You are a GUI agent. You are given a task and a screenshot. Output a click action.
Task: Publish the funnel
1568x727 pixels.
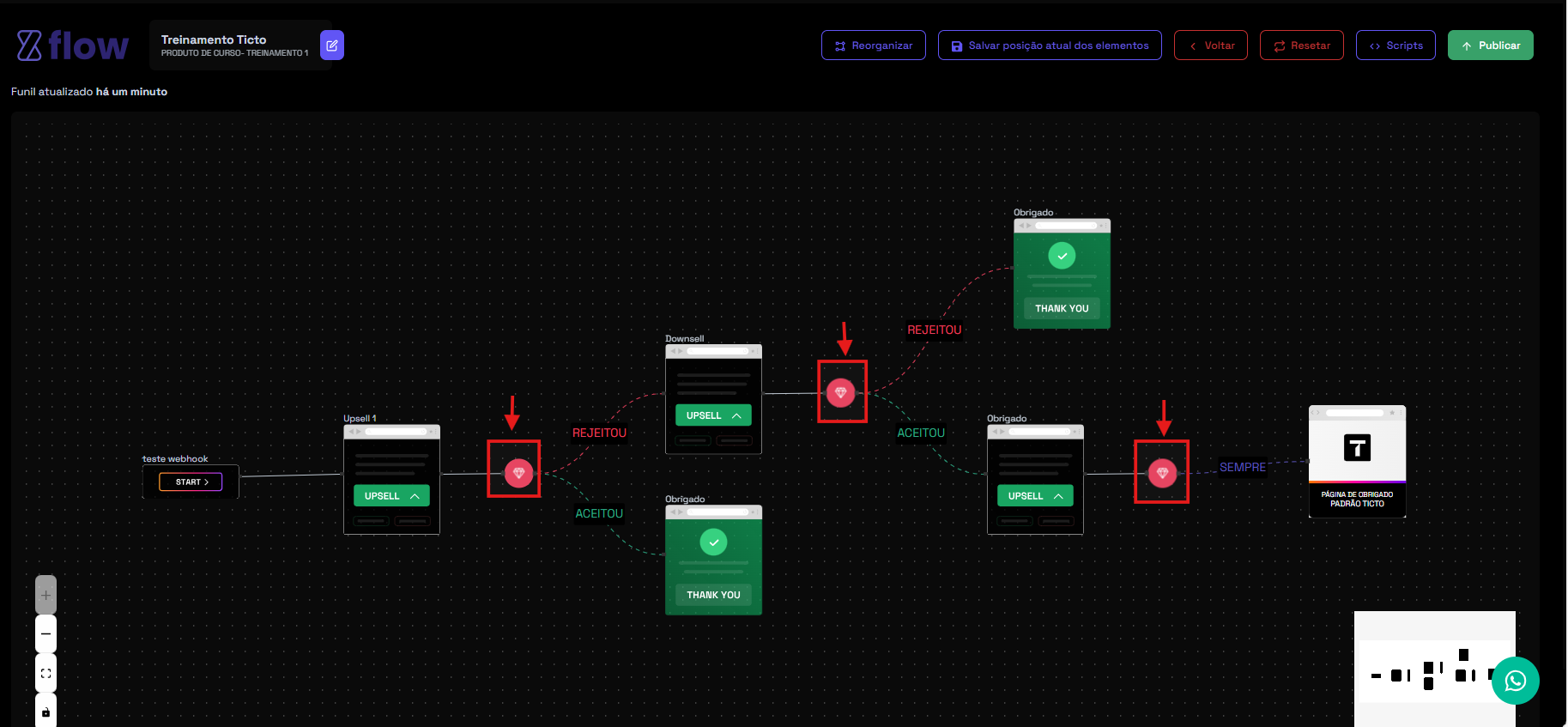(1490, 45)
